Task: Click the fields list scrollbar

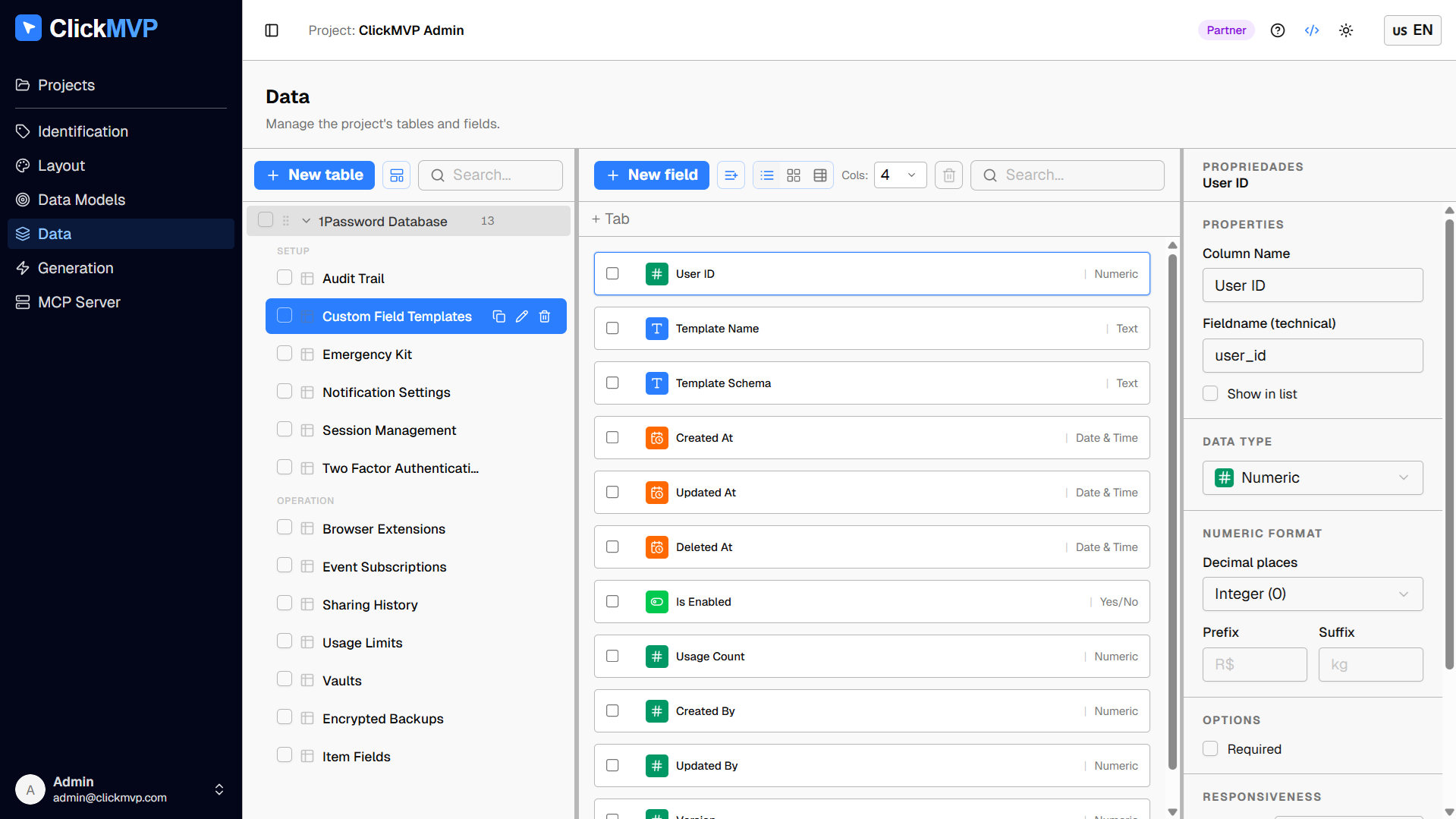Action: pos(1172,512)
